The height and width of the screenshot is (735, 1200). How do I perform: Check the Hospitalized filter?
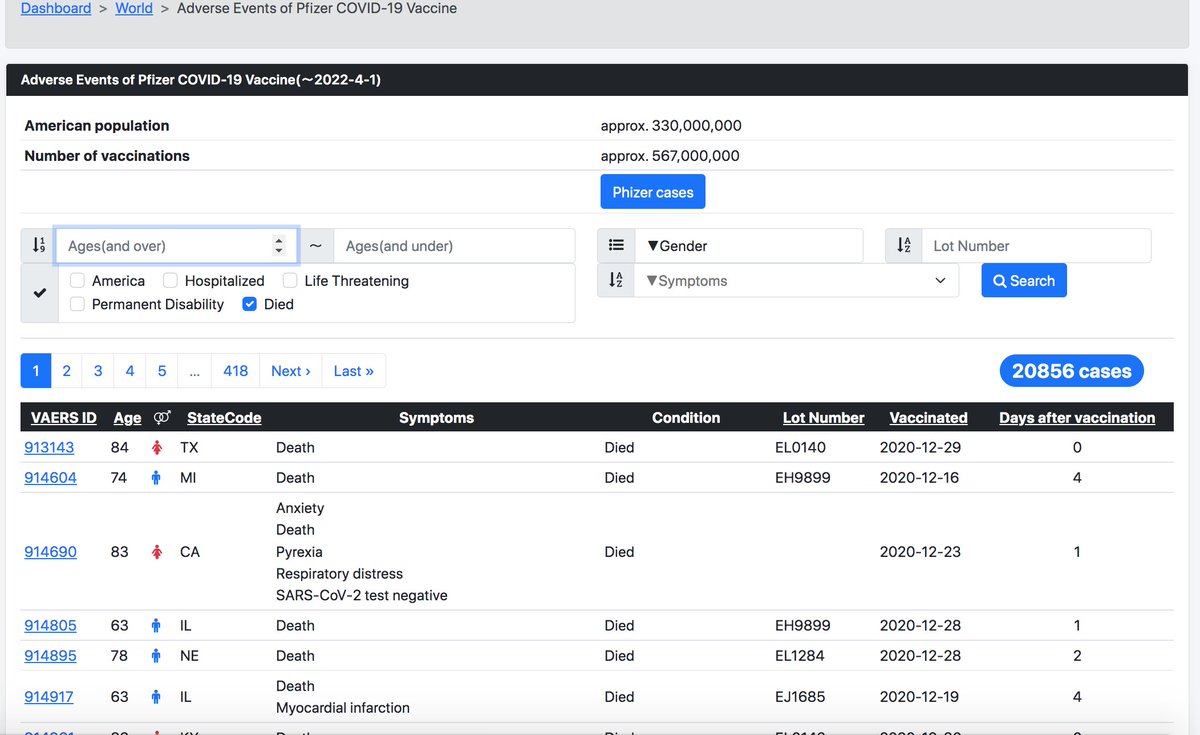[170, 281]
